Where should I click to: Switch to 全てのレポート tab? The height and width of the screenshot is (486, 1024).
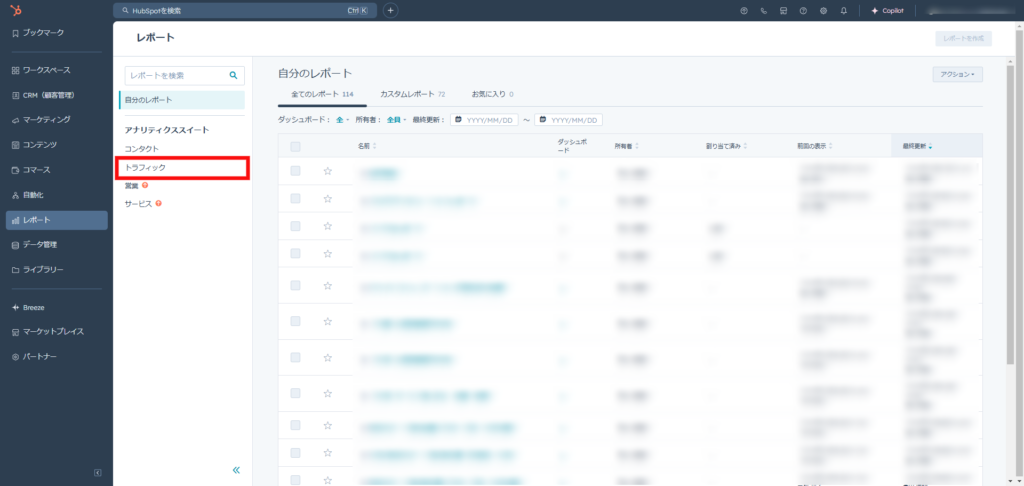(323, 95)
